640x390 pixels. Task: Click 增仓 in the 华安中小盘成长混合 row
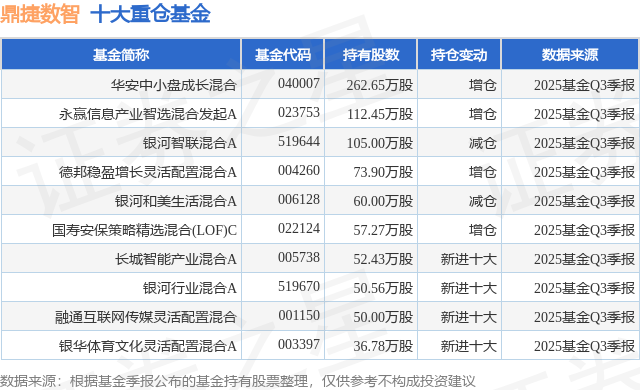(x=482, y=85)
